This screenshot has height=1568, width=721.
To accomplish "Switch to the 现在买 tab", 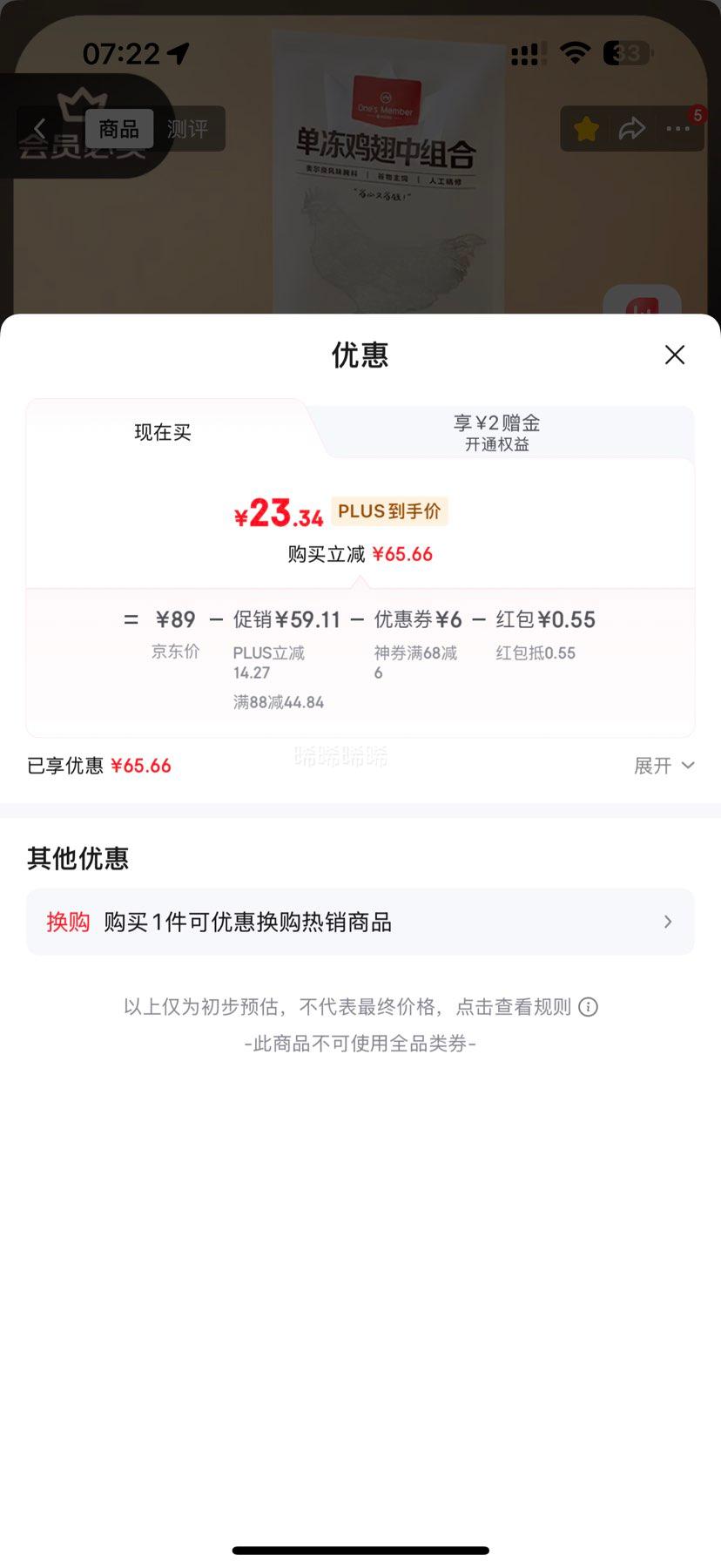I will [163, 432].
